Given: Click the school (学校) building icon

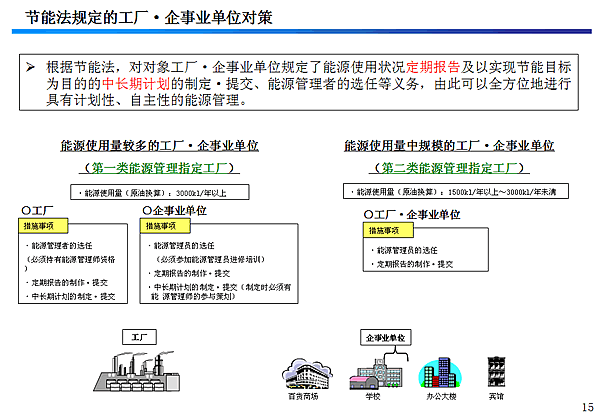Looking at the screenshot, I should click(376, 374).
